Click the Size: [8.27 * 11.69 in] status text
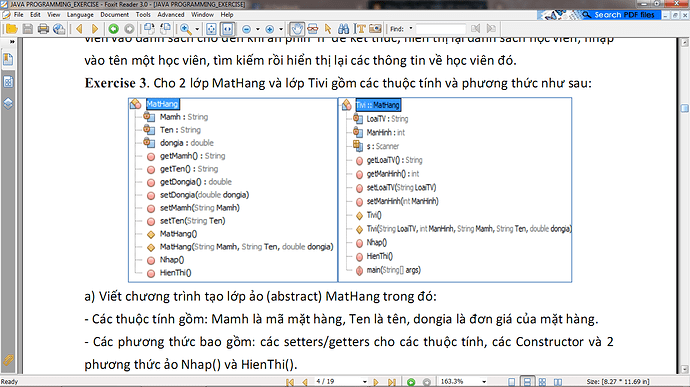The height and width of the screenshot is (387, 690). [x=618, y=382]
